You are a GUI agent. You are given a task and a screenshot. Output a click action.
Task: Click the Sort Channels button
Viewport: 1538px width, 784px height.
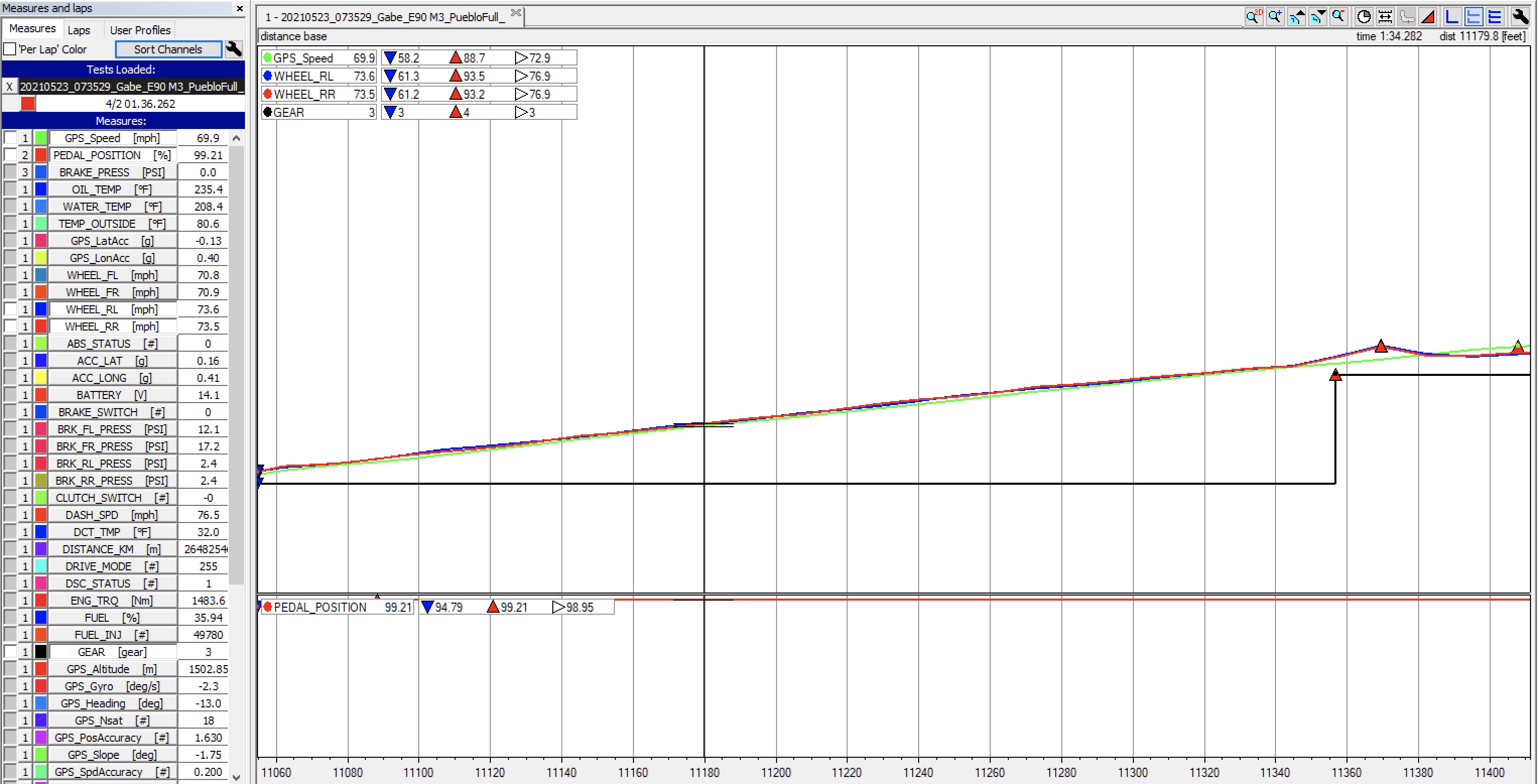tap(168, 49)
